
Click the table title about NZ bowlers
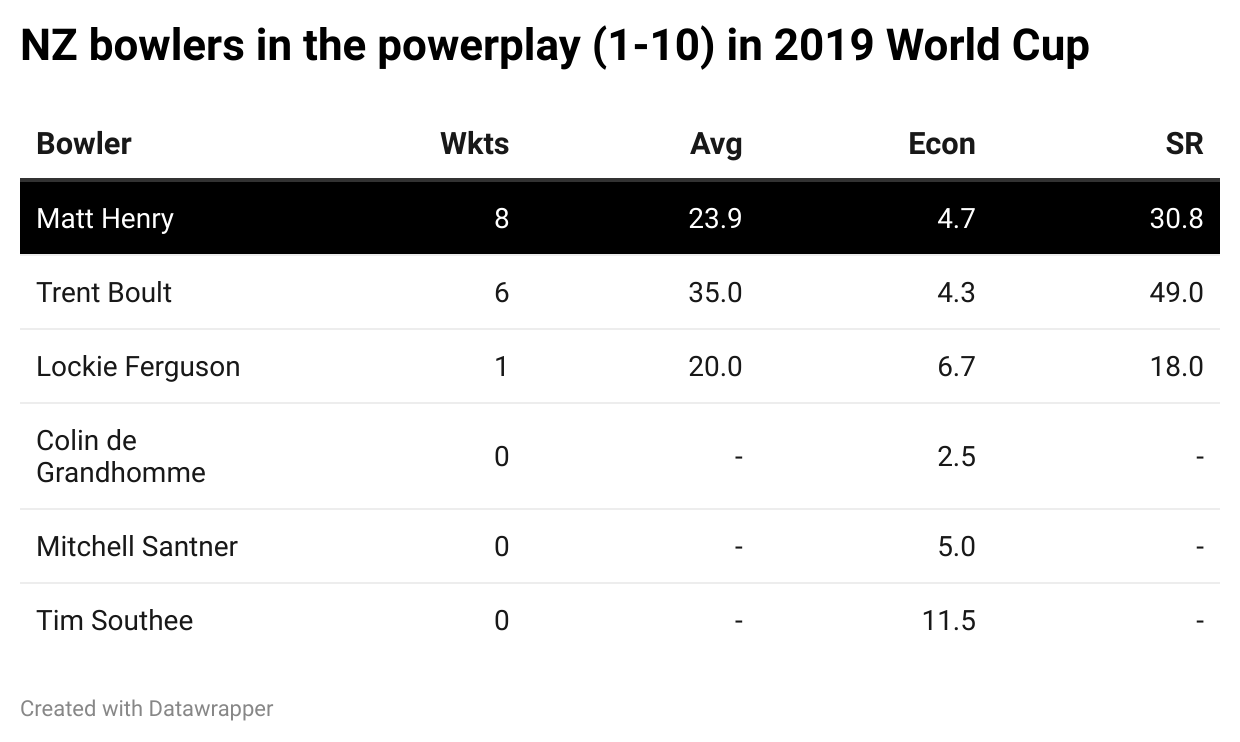coord(555,46)
